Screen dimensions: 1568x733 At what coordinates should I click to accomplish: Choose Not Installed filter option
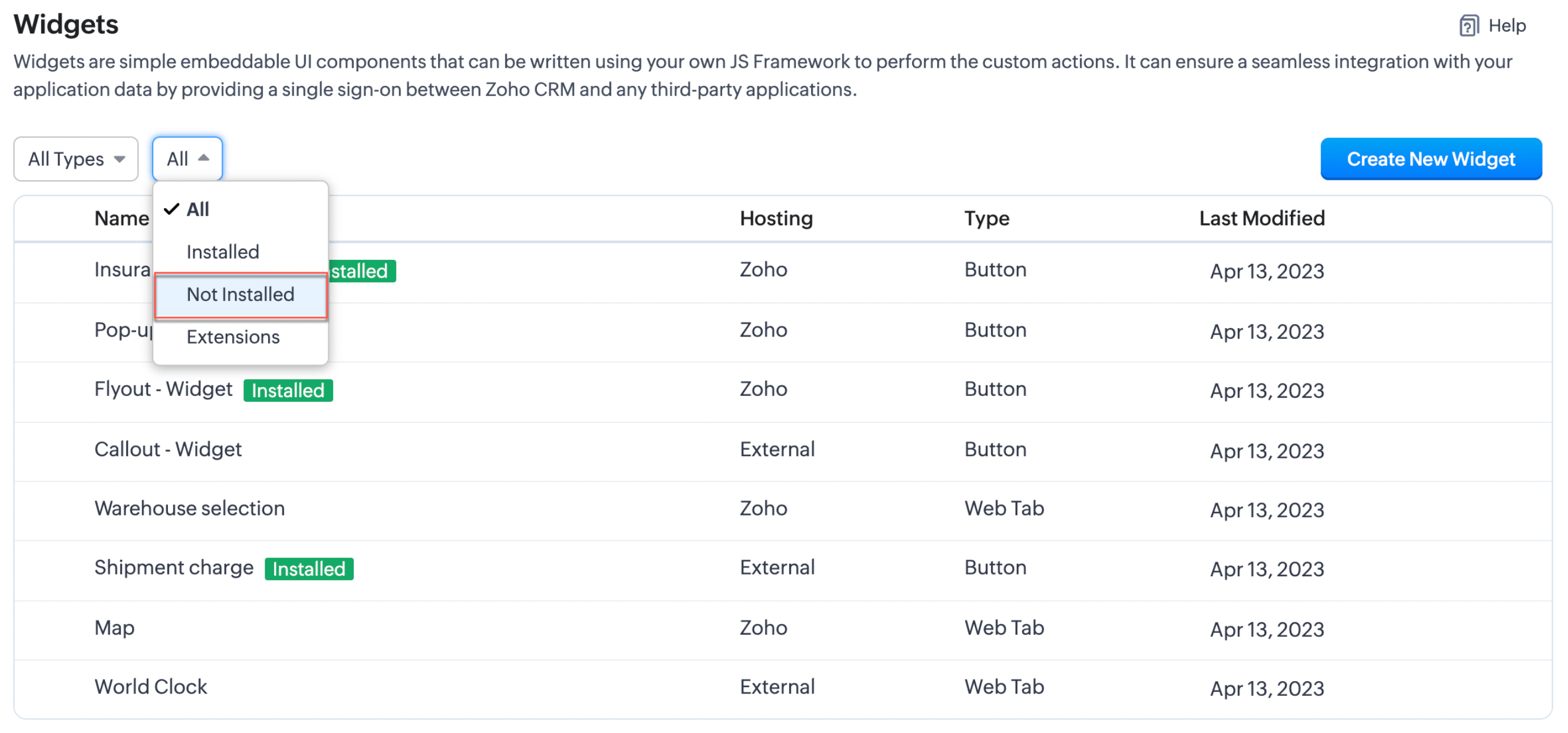tap(241, 295)
